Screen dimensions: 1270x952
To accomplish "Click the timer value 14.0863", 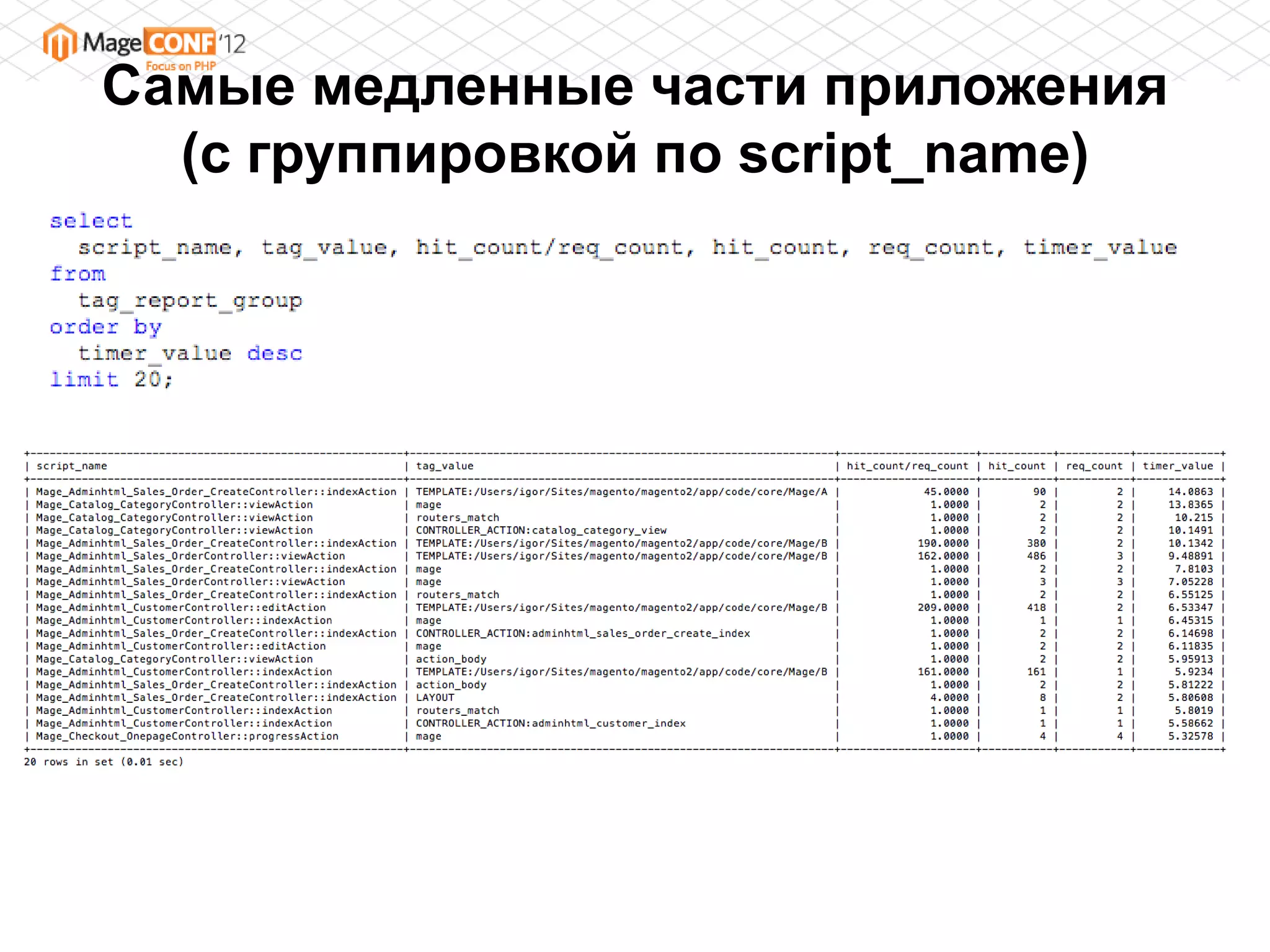I will coord(1191,491).
